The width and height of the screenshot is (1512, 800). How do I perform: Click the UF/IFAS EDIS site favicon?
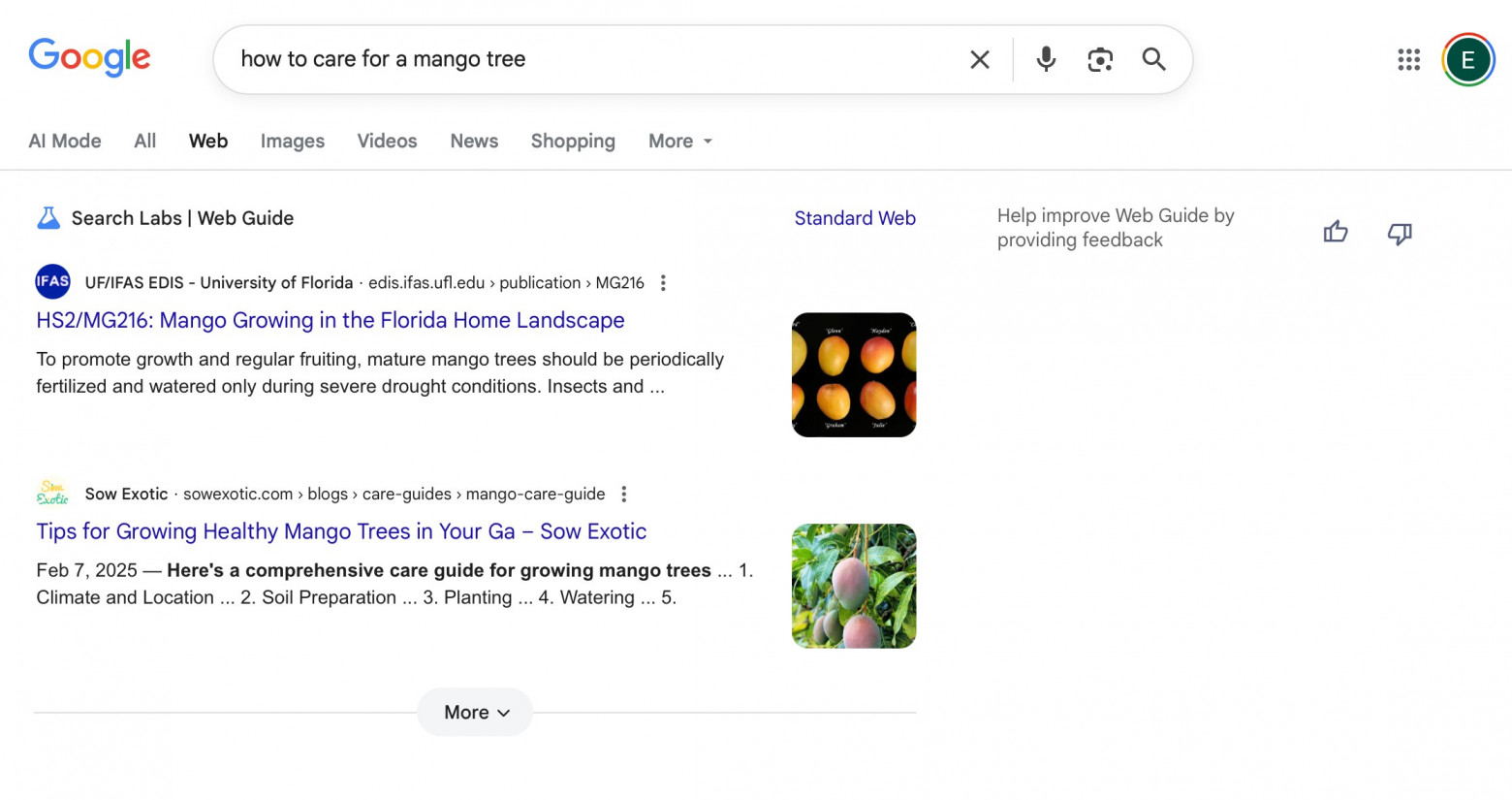[x=52, y=282]
